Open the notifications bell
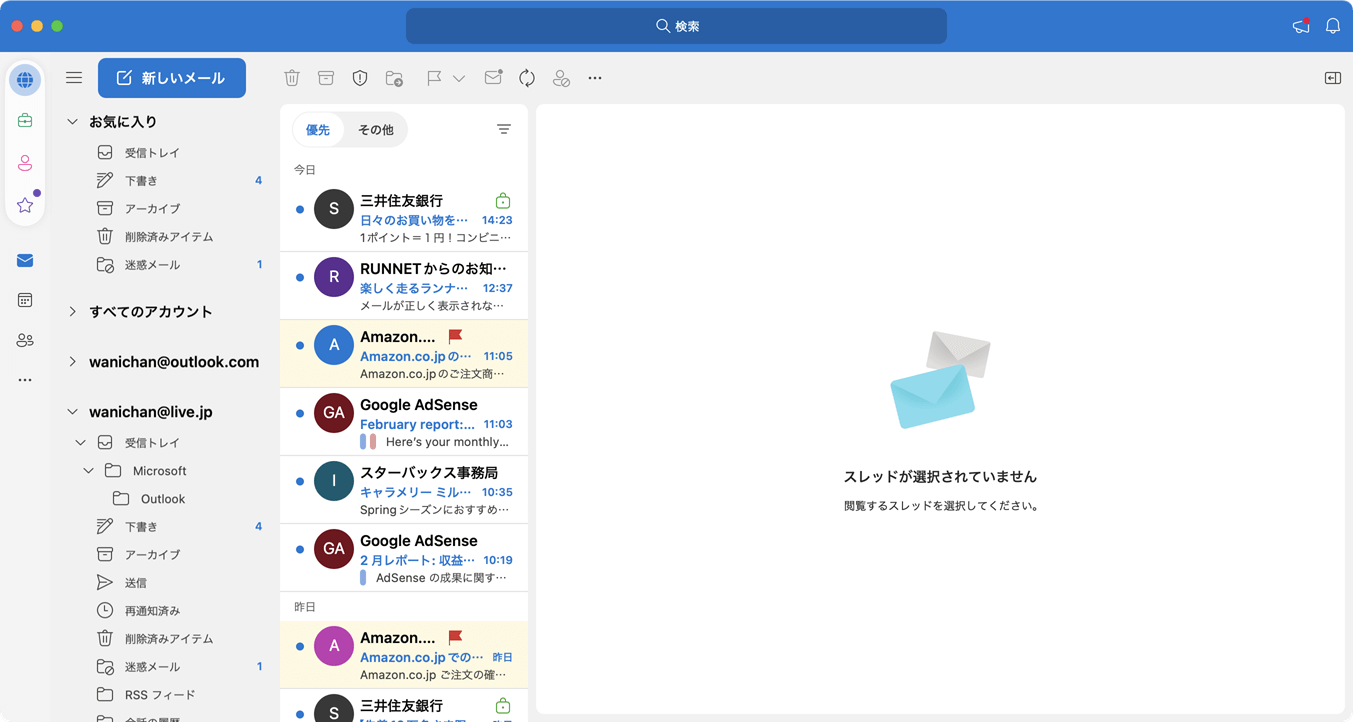This screenshot has width=1353, height=722. pos(1333,26)
